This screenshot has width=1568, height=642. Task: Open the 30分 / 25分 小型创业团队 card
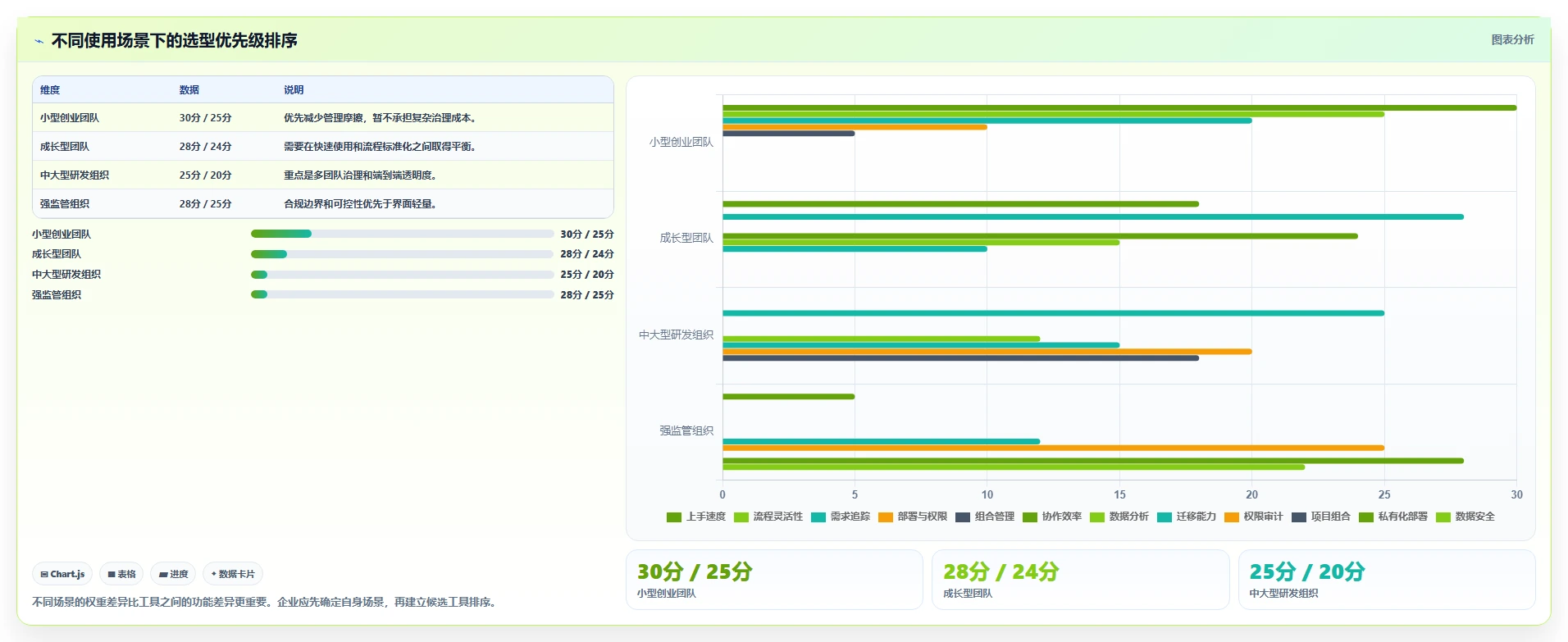(x=774, y=580)
